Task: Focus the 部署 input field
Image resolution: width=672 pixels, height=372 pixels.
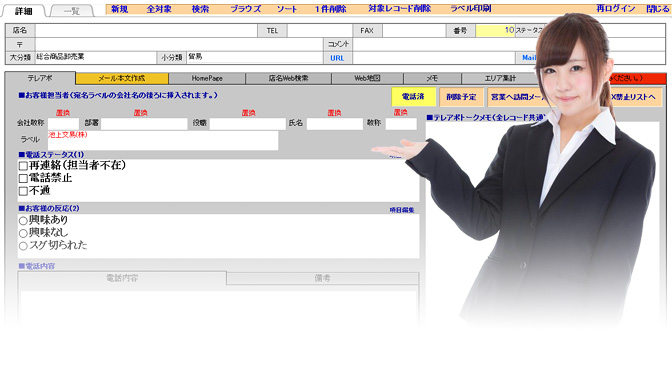Action: tap(144, 123)
